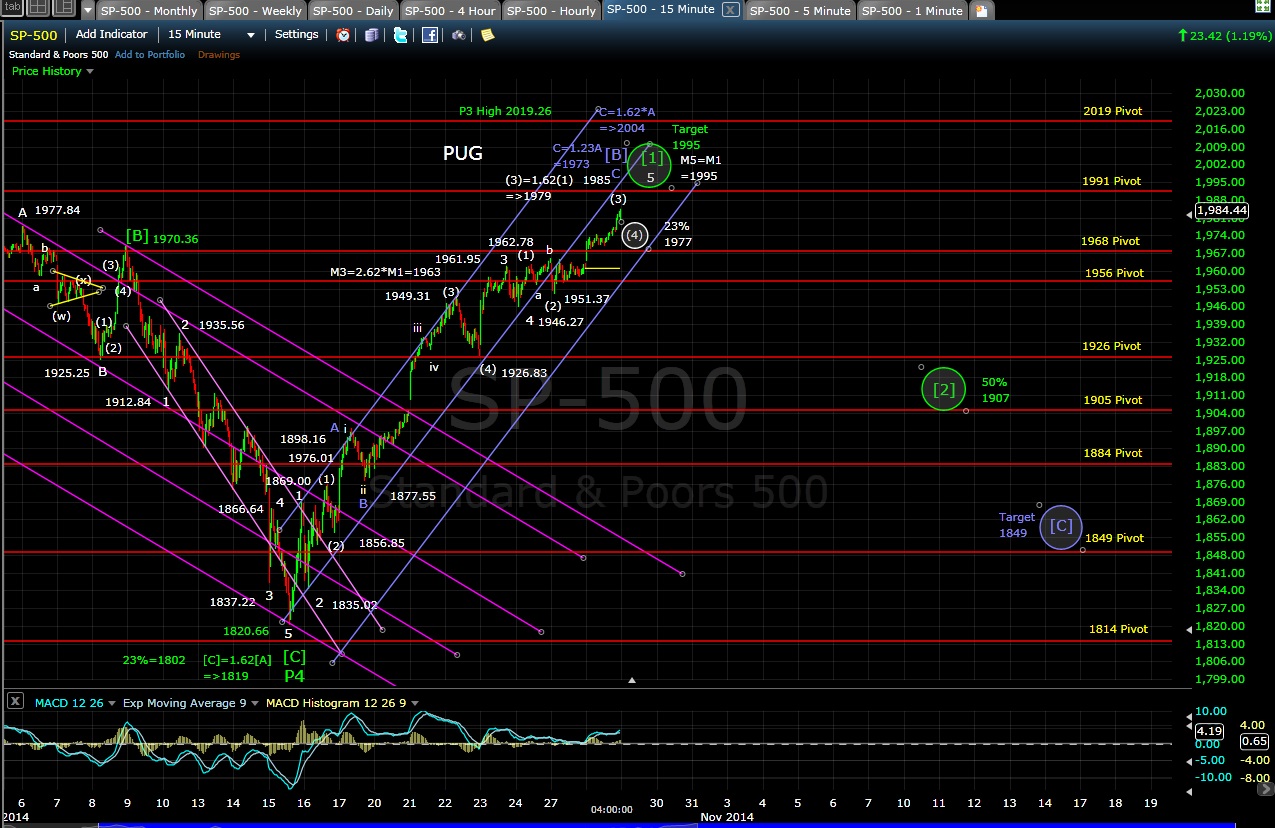Close the SP-500 15 Minute tab
Screen dimensions: 1275x828
[731, 10]
